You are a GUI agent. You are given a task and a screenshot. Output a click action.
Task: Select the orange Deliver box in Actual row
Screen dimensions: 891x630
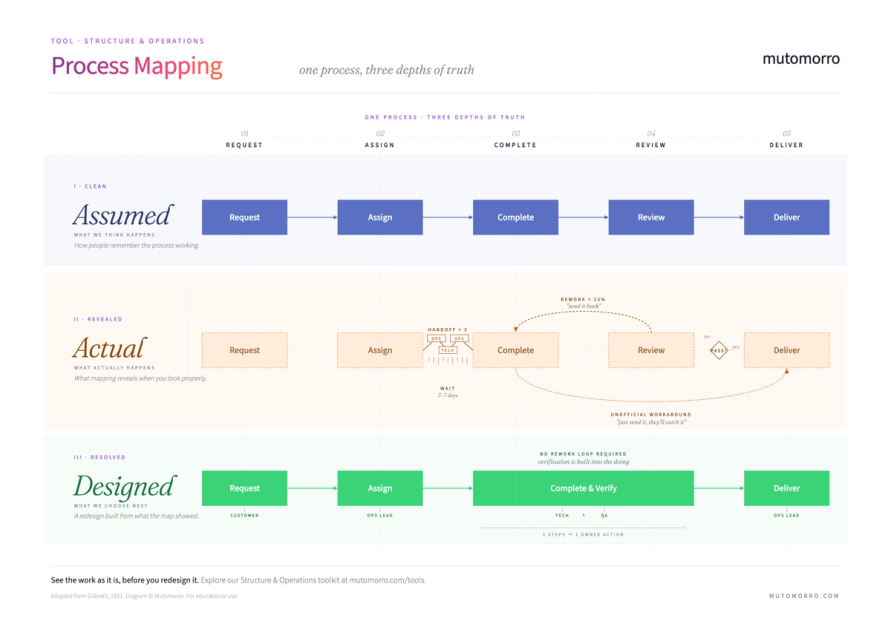point(786,350)
